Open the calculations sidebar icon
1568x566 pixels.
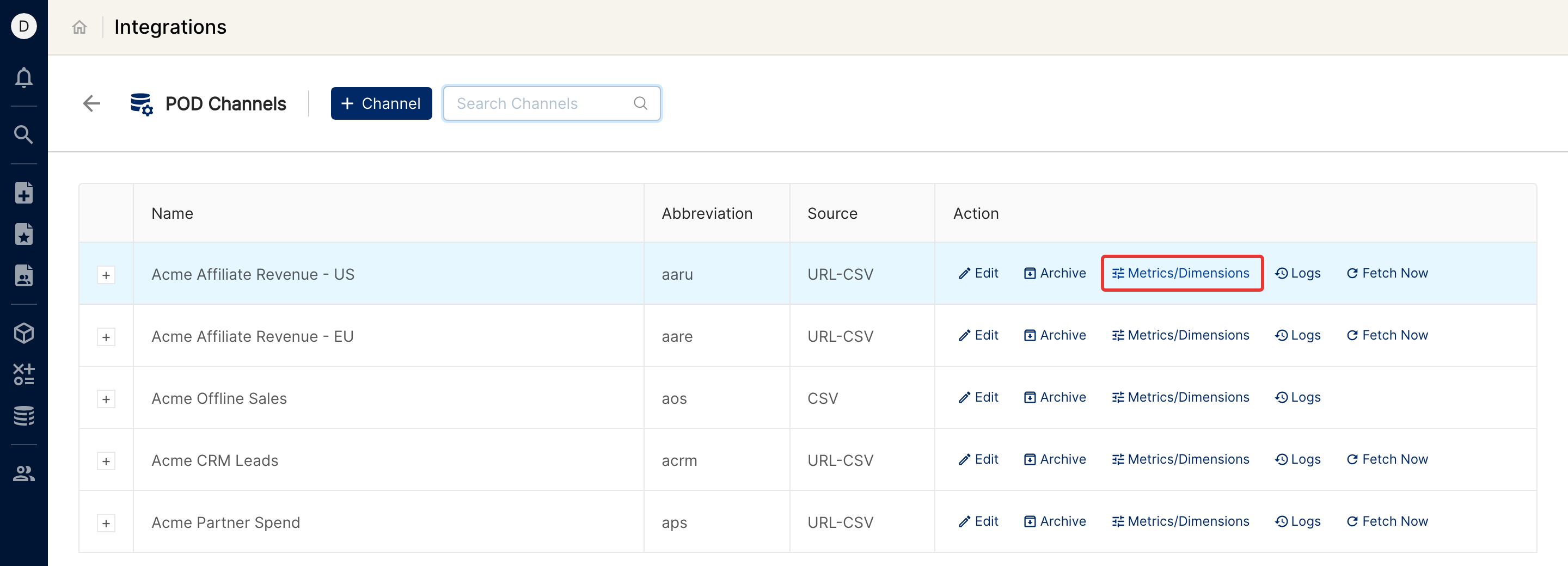coord(24,374)
